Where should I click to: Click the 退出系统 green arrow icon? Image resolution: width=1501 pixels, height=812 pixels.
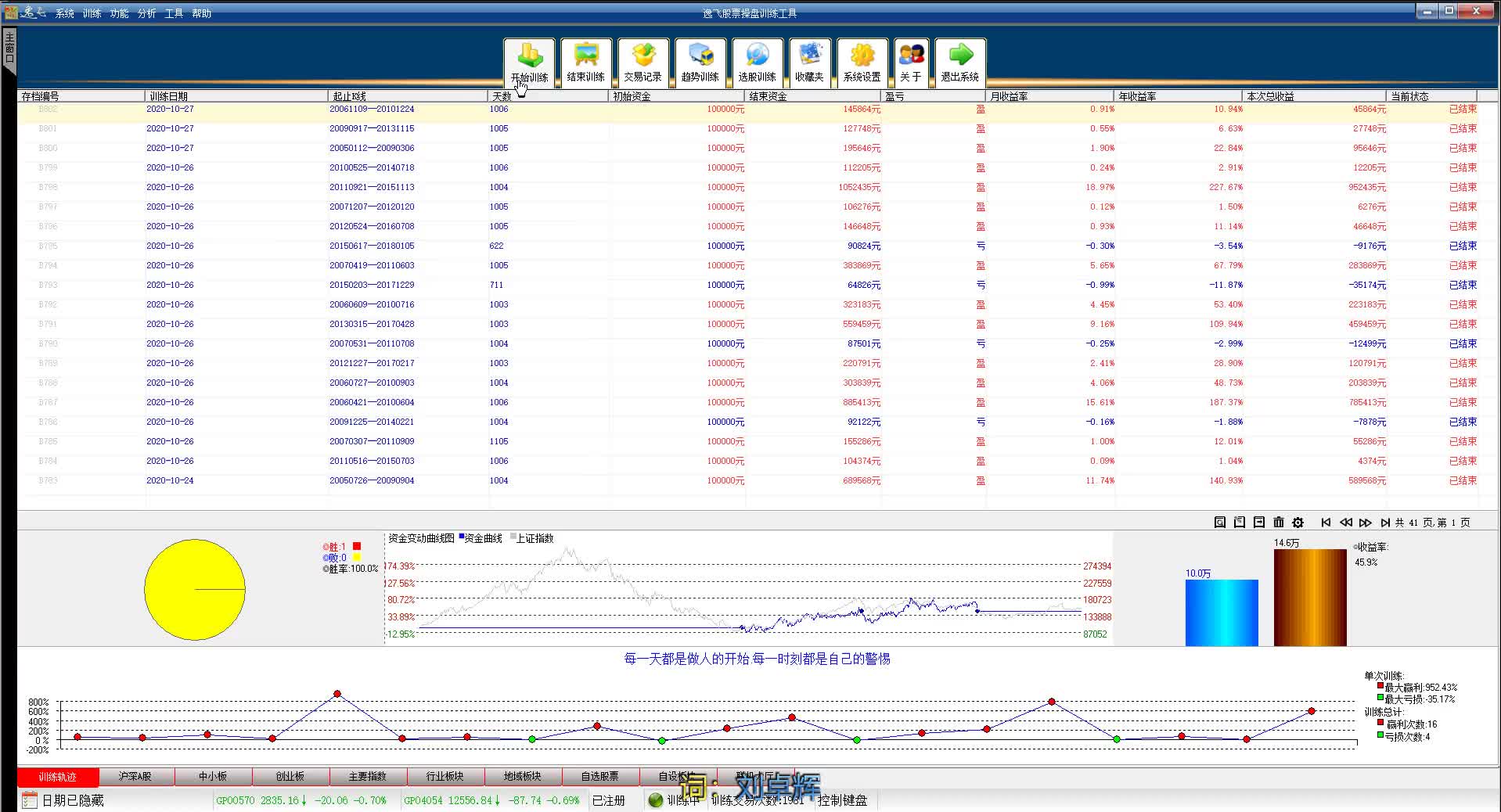960,63
